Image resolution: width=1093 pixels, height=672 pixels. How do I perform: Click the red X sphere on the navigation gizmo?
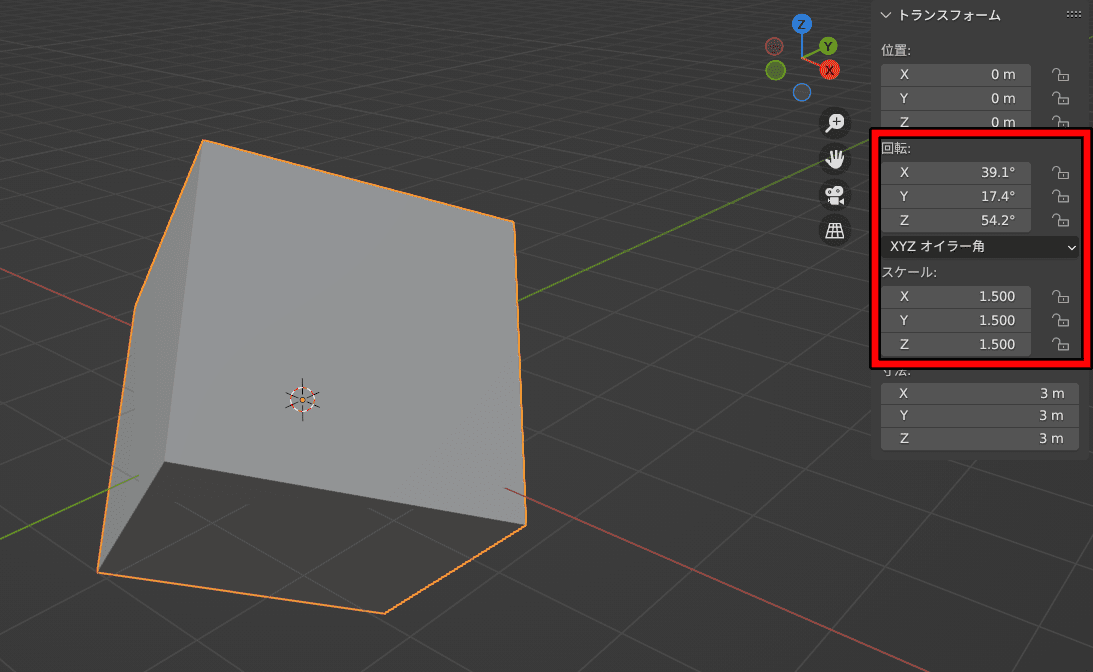click(x=831, y=70)
